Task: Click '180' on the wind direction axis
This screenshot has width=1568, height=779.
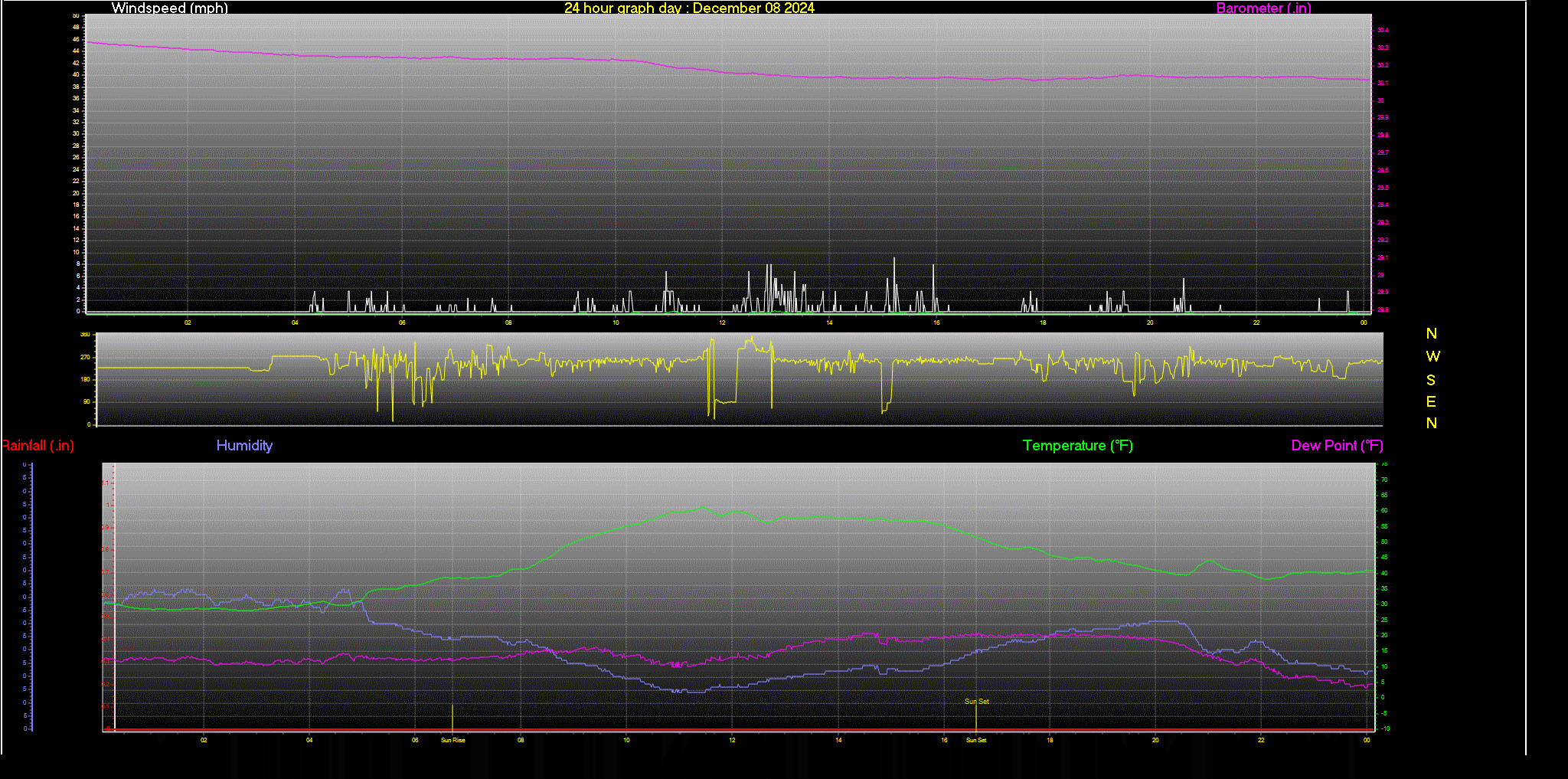Action: point(85,379)
